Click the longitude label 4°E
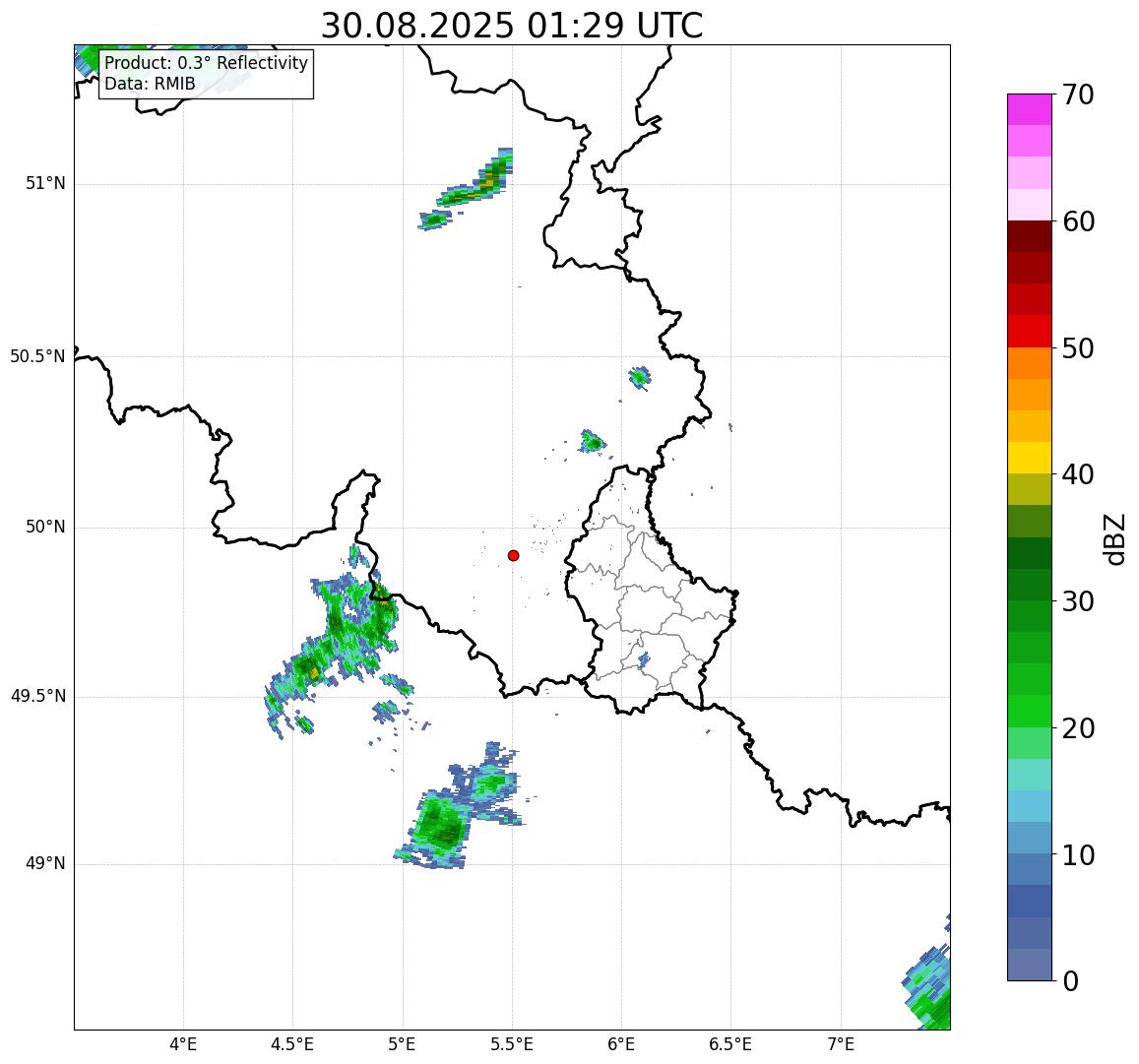 183,1044
